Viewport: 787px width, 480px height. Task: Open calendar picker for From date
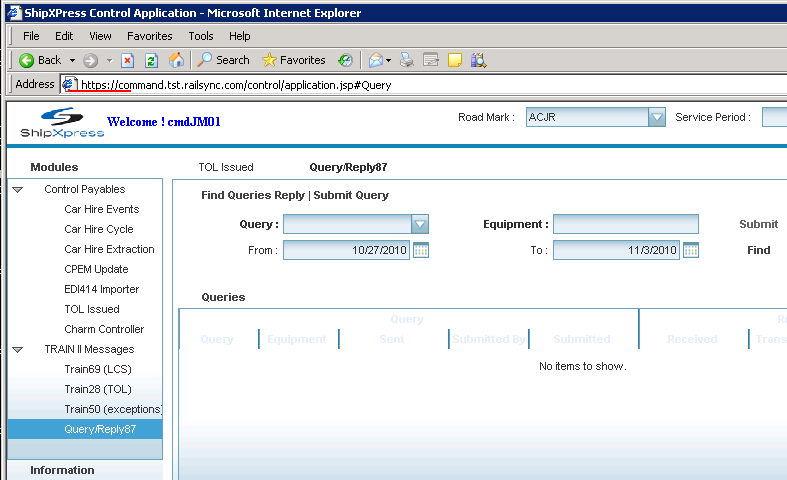click(421, 250)
